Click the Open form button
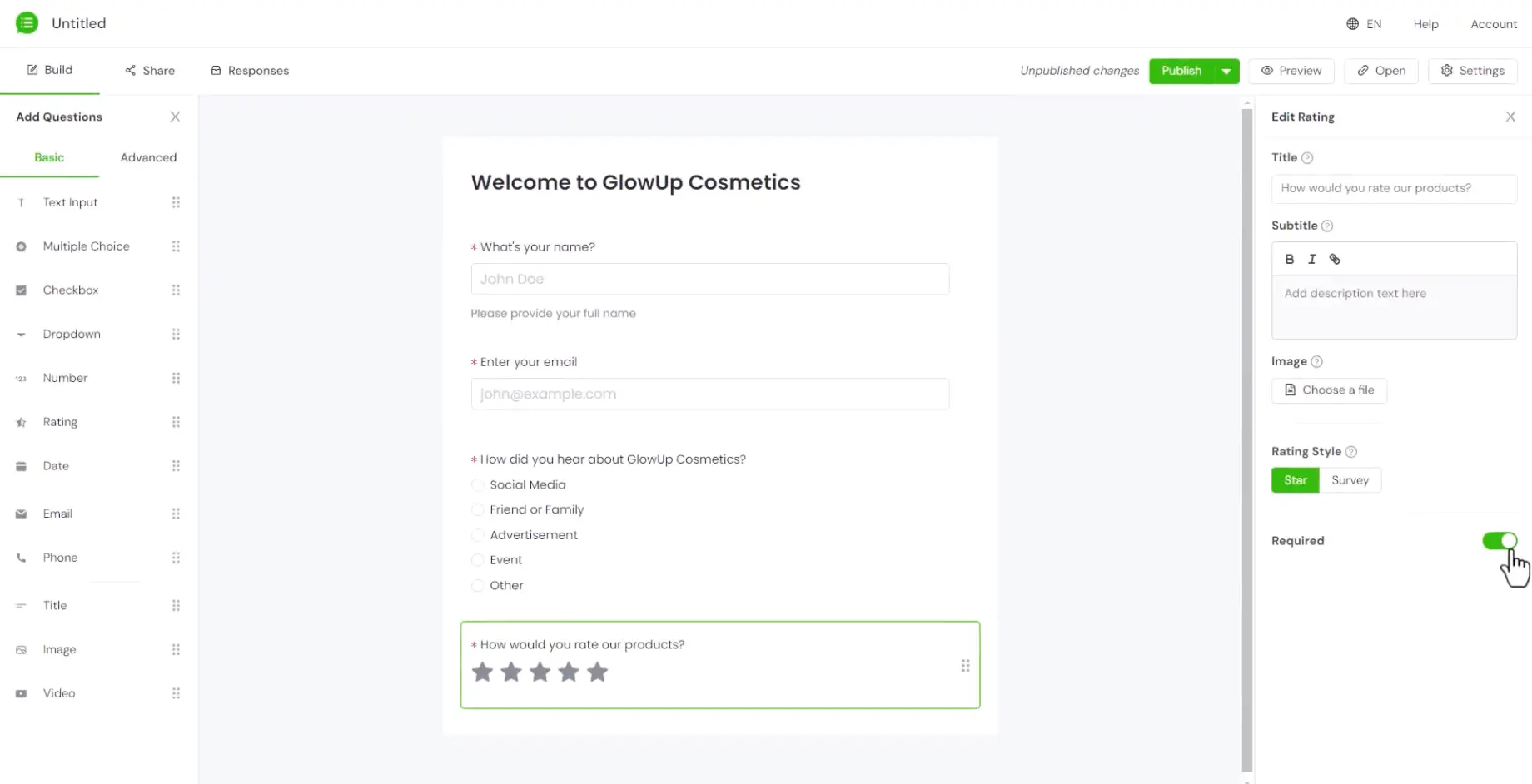1532x784 pixels. pyautogui.click(x=1381, y=71)
